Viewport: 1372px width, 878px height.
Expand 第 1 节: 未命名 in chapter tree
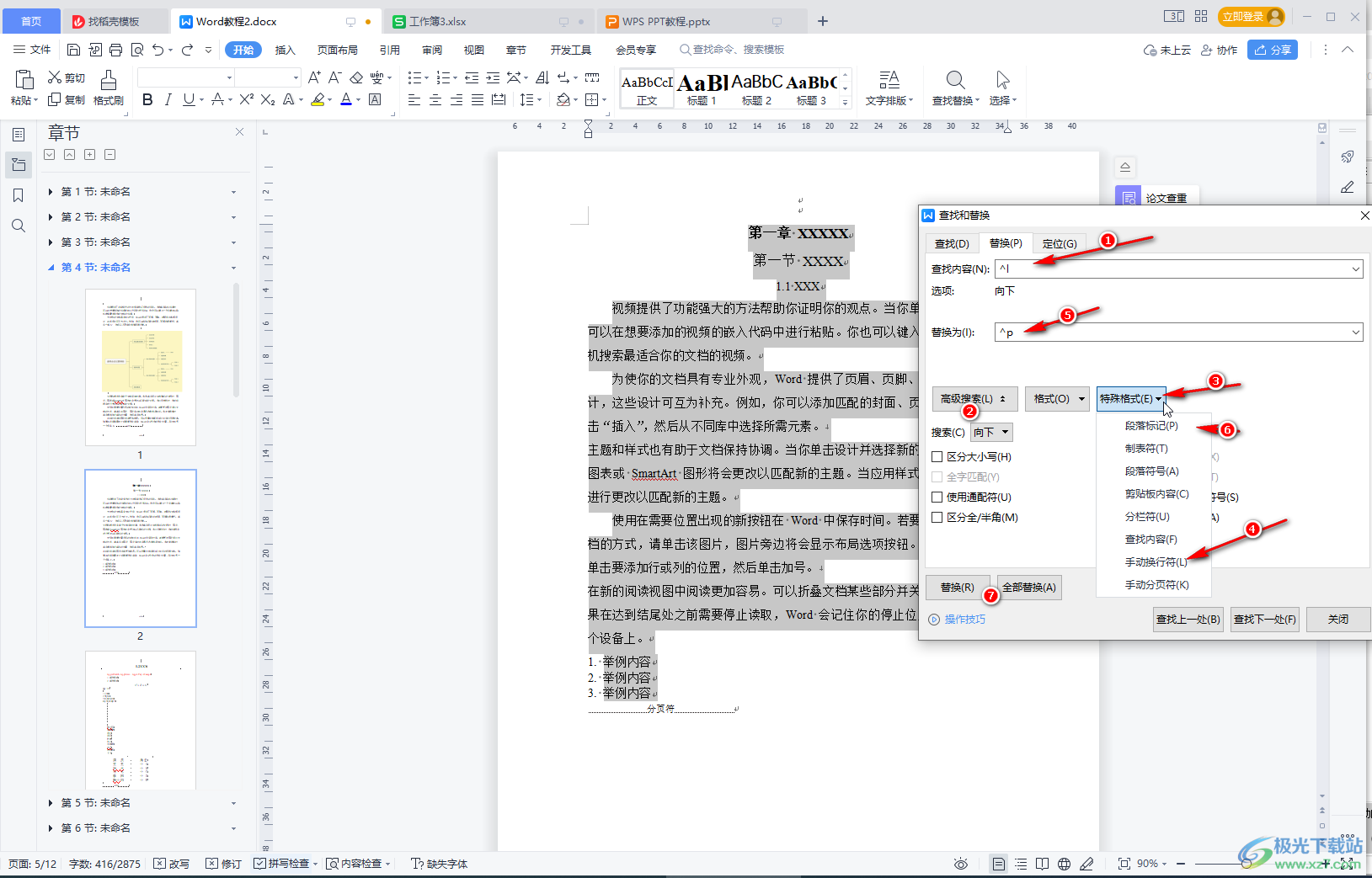point(51,192)
